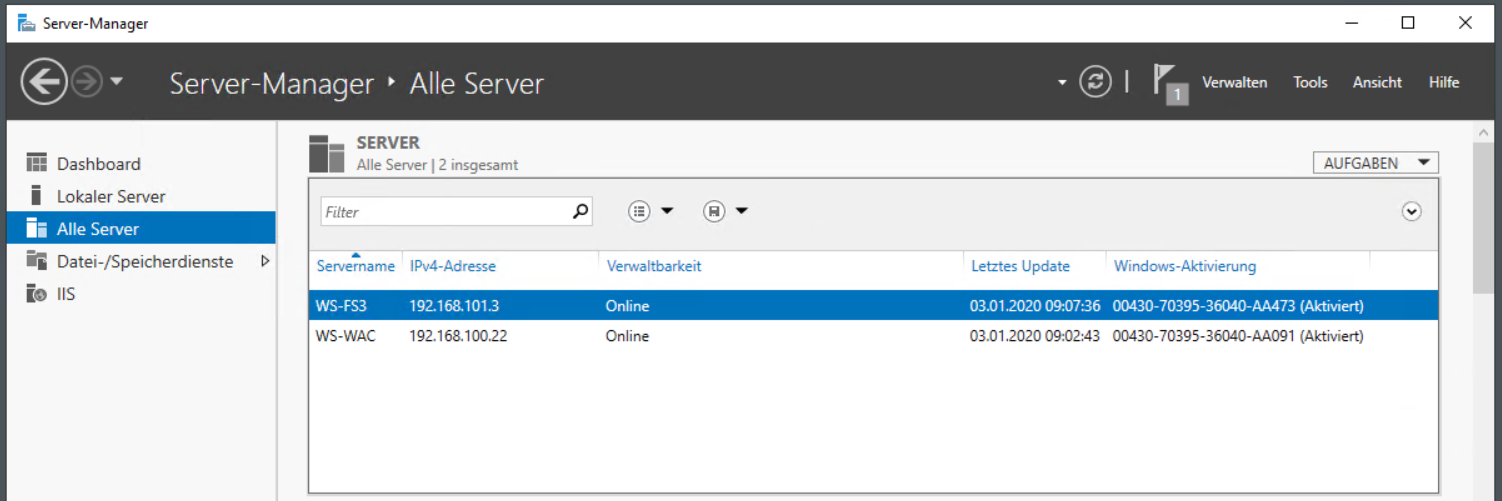This screenshot has width=1502, height=501.
Task: Expand the Datei-/Speicherdienste arrow
Action: 265,261
